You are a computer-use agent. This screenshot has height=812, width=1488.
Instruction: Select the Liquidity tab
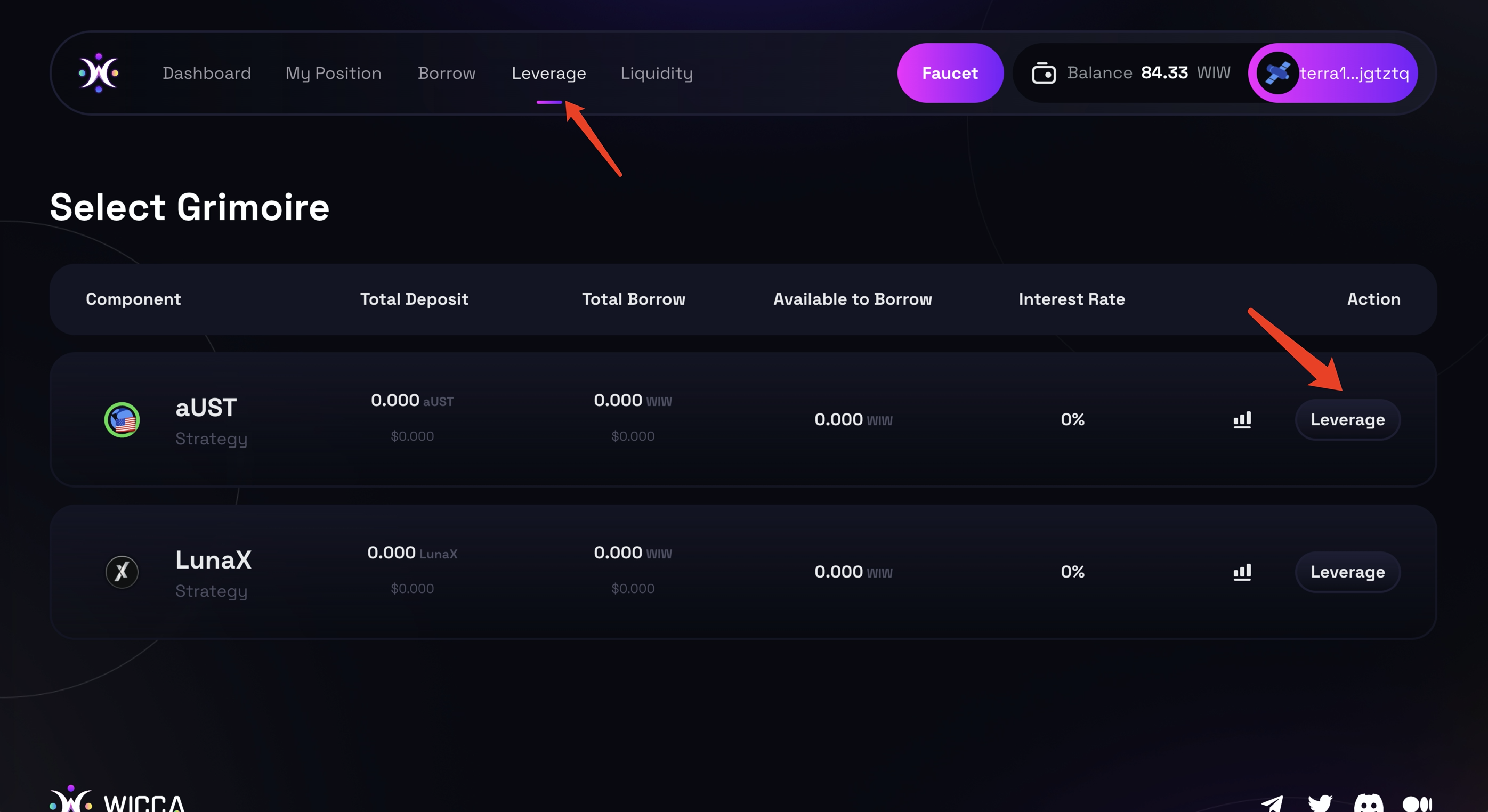click(656, 74)
